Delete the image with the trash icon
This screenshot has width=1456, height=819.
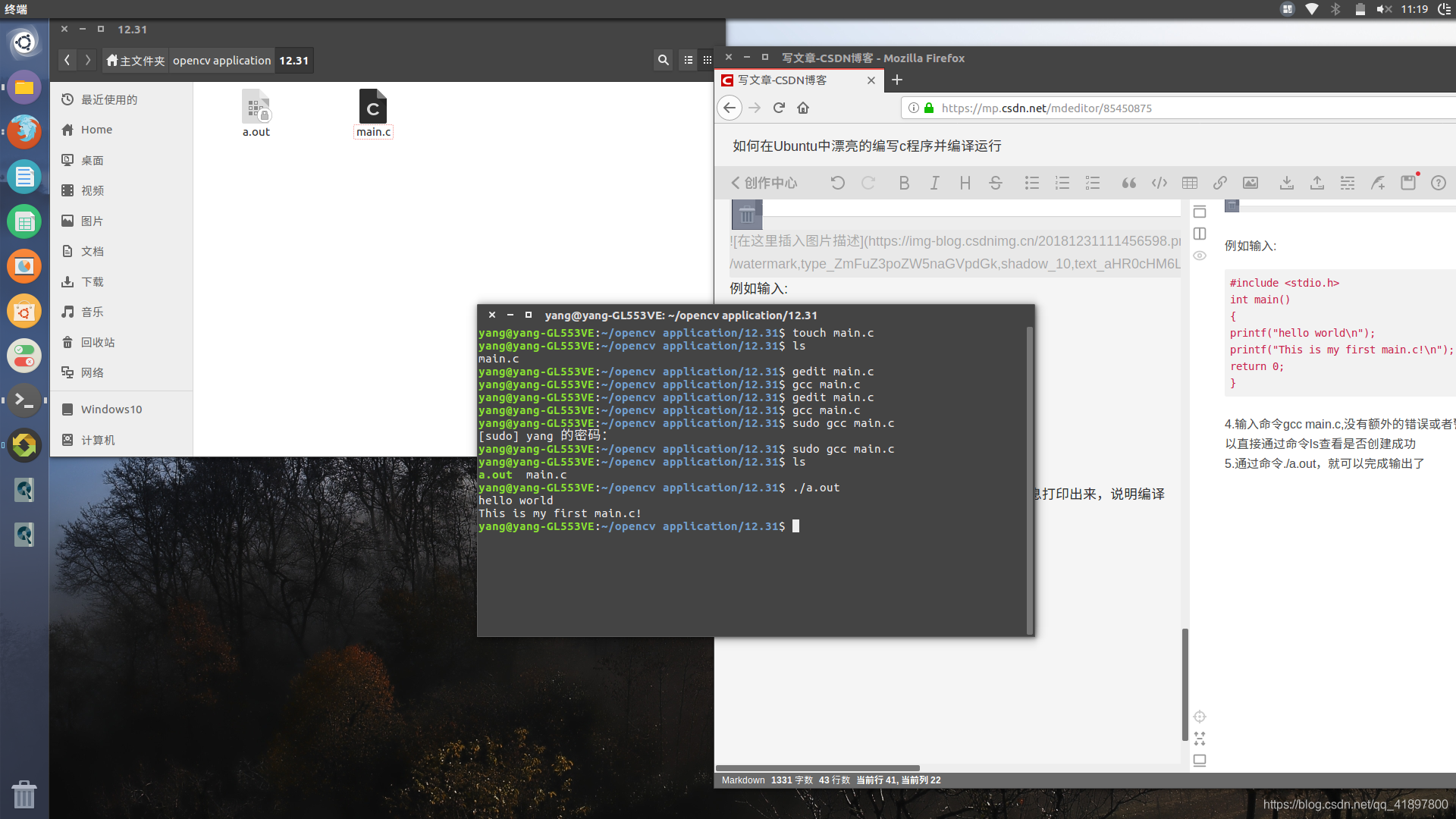point(747,215)
